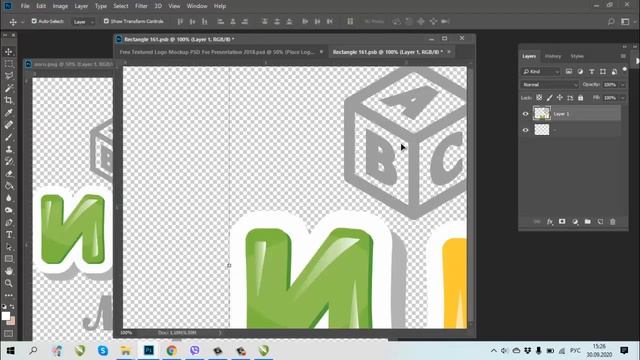This screenshot has width=640, height=360.
Task: Open the Image menu
Action: pos(60,6)
